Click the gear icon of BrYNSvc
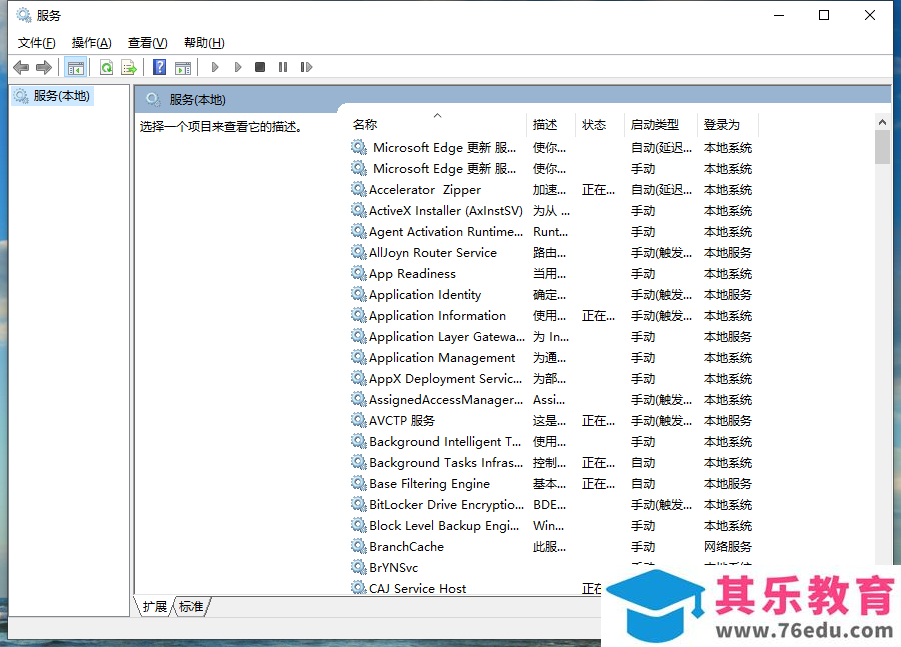Viewport: 901px width, 647px height. pos(359,567)
